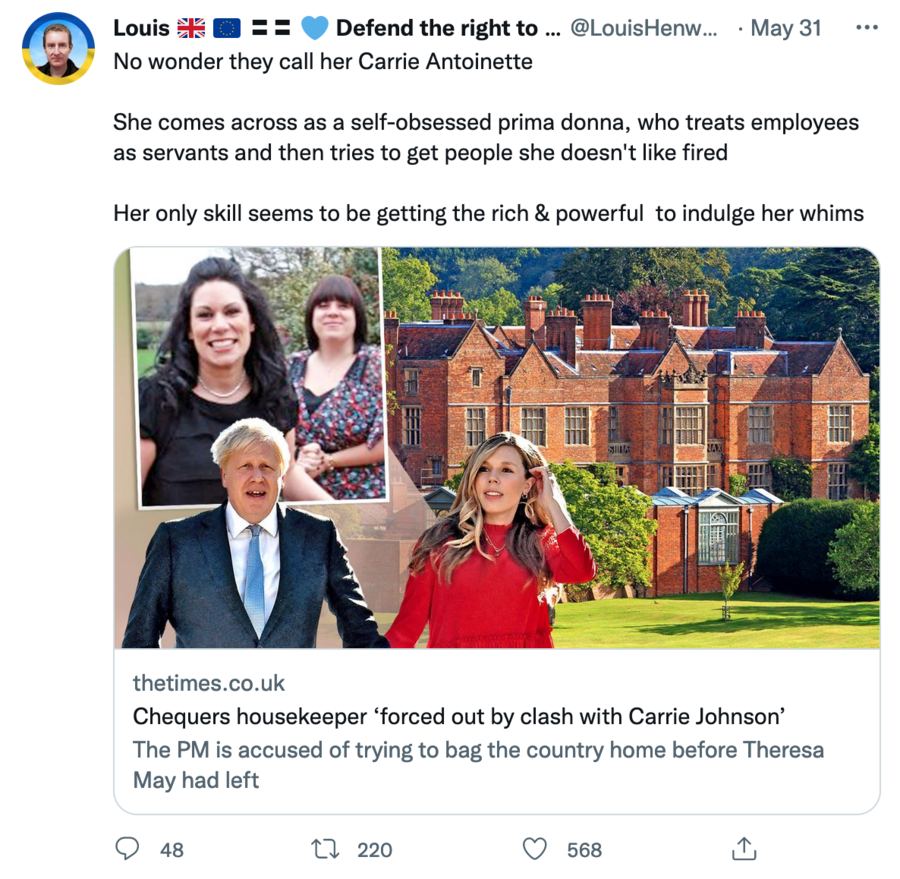Click the May 31 timestamp
This screenshot has width=900, height=879.
[x=785, y=28]
